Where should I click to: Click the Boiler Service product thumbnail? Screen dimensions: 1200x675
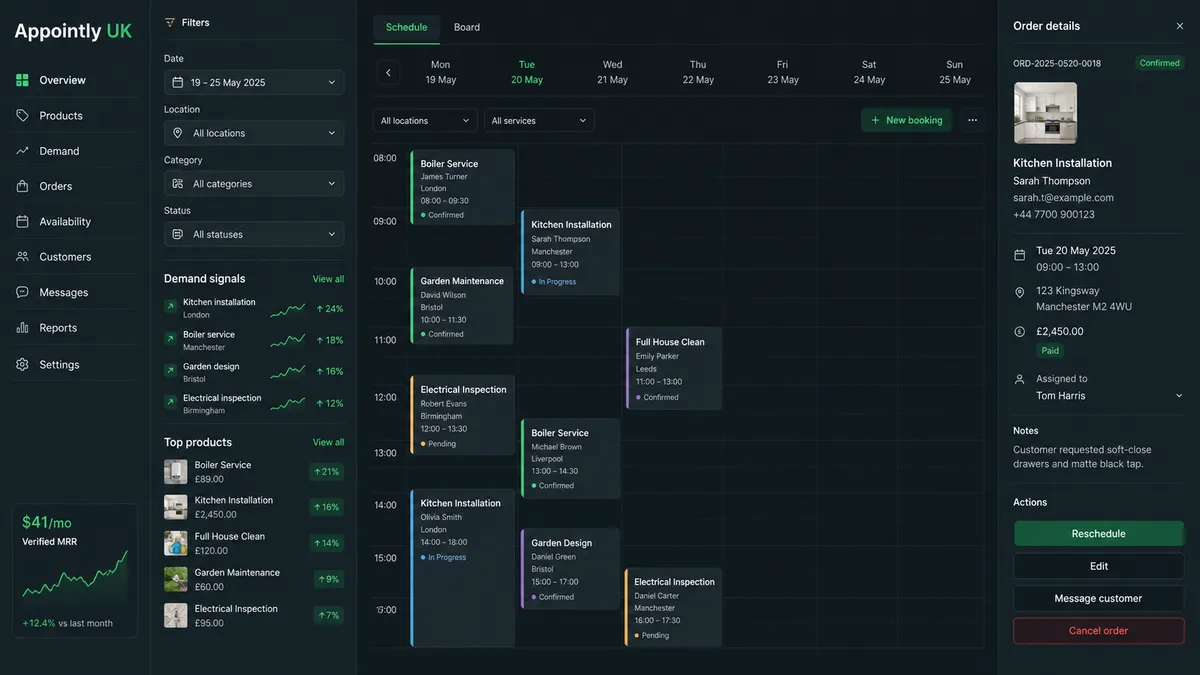point(176,472)
